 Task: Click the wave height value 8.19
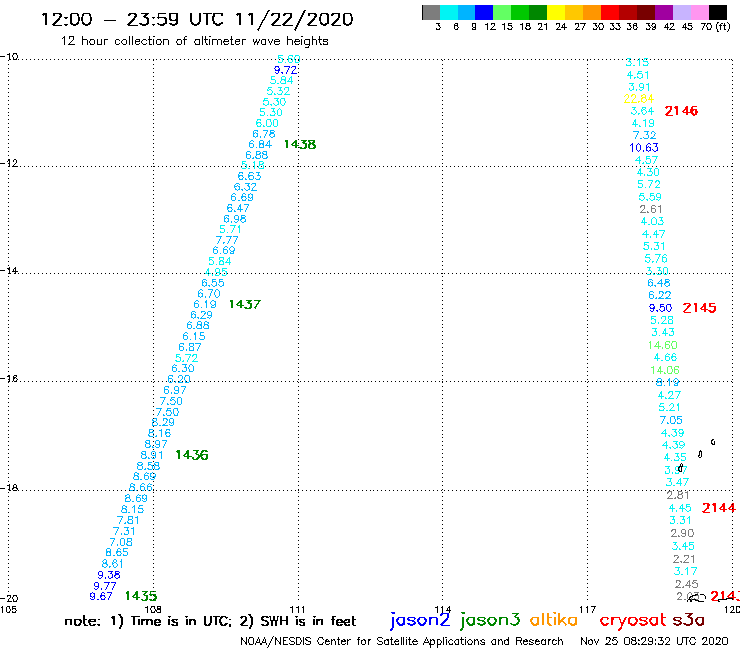[667, 382]
